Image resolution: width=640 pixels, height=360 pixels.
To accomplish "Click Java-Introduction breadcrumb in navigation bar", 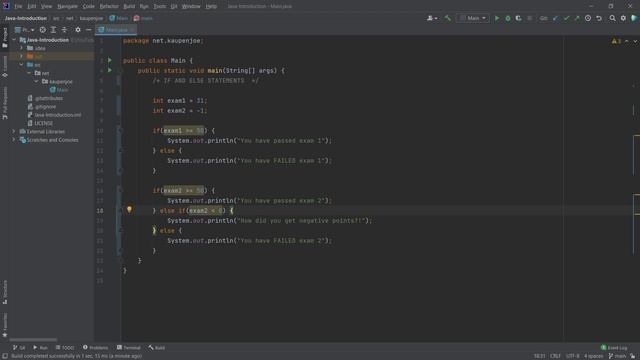I will 26,18.
